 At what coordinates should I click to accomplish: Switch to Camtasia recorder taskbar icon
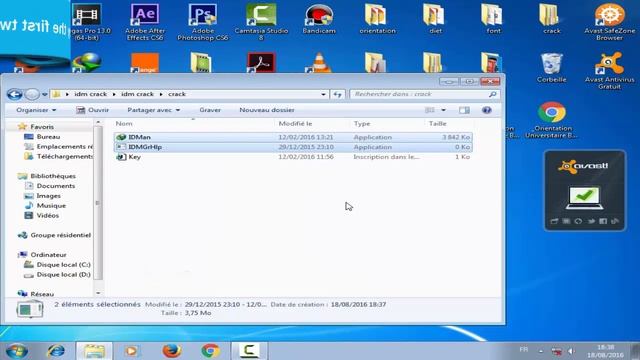tap(249, 351)
